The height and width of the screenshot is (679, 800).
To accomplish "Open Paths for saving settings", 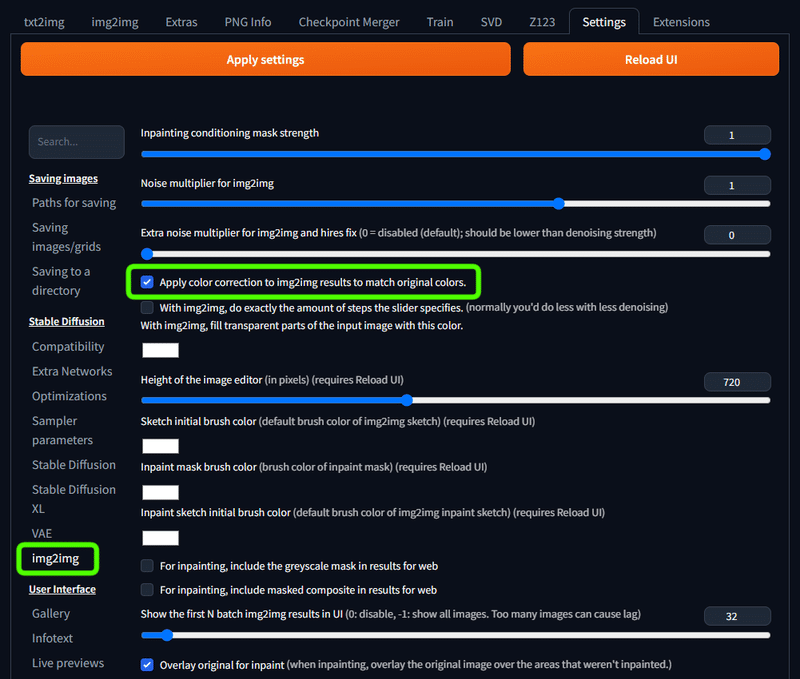I will (74, 203).
